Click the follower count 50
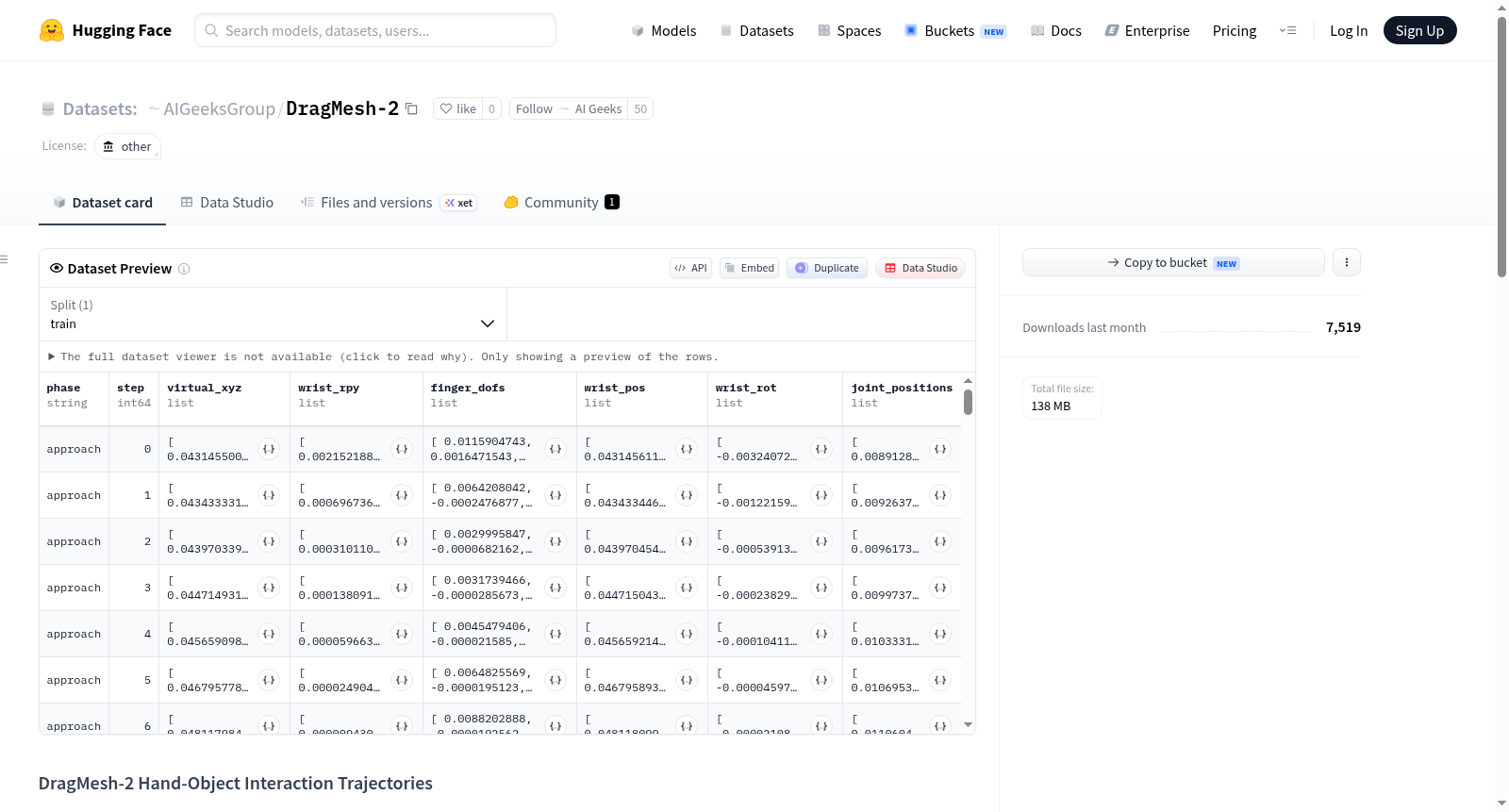 tap(640, 108)
